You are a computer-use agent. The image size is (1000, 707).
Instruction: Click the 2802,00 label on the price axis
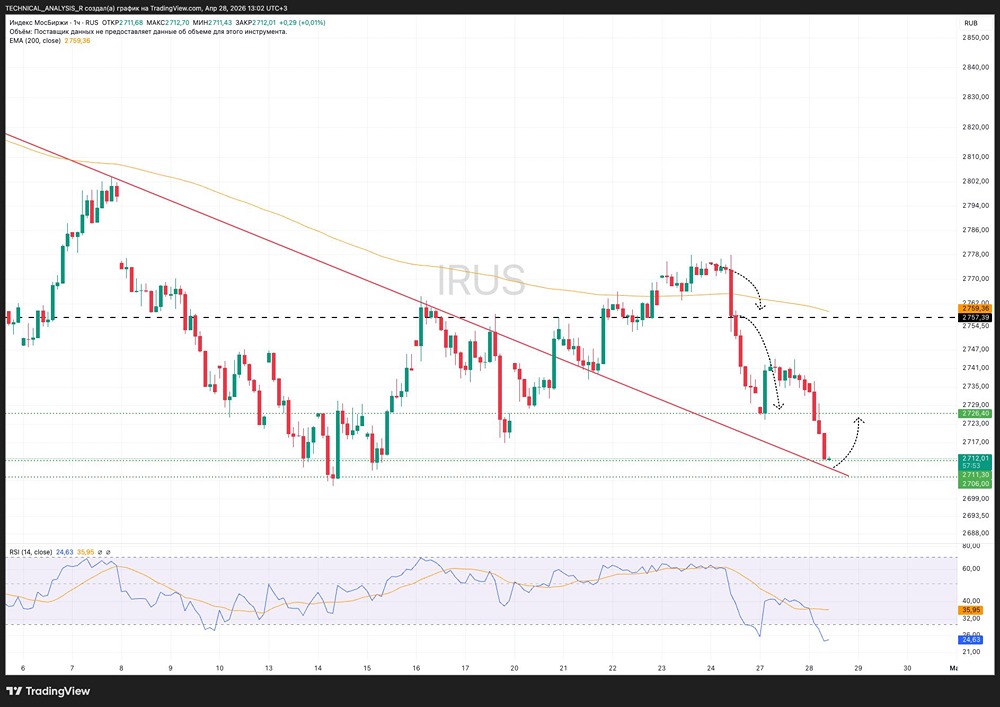[975, 181]
